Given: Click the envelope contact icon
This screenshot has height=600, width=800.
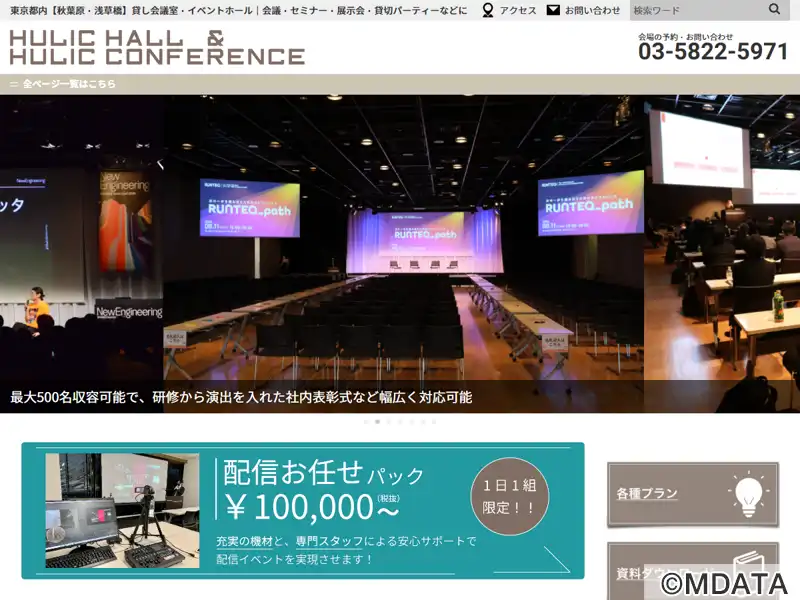Looking at the screenshot, I should tap(553, 10).
